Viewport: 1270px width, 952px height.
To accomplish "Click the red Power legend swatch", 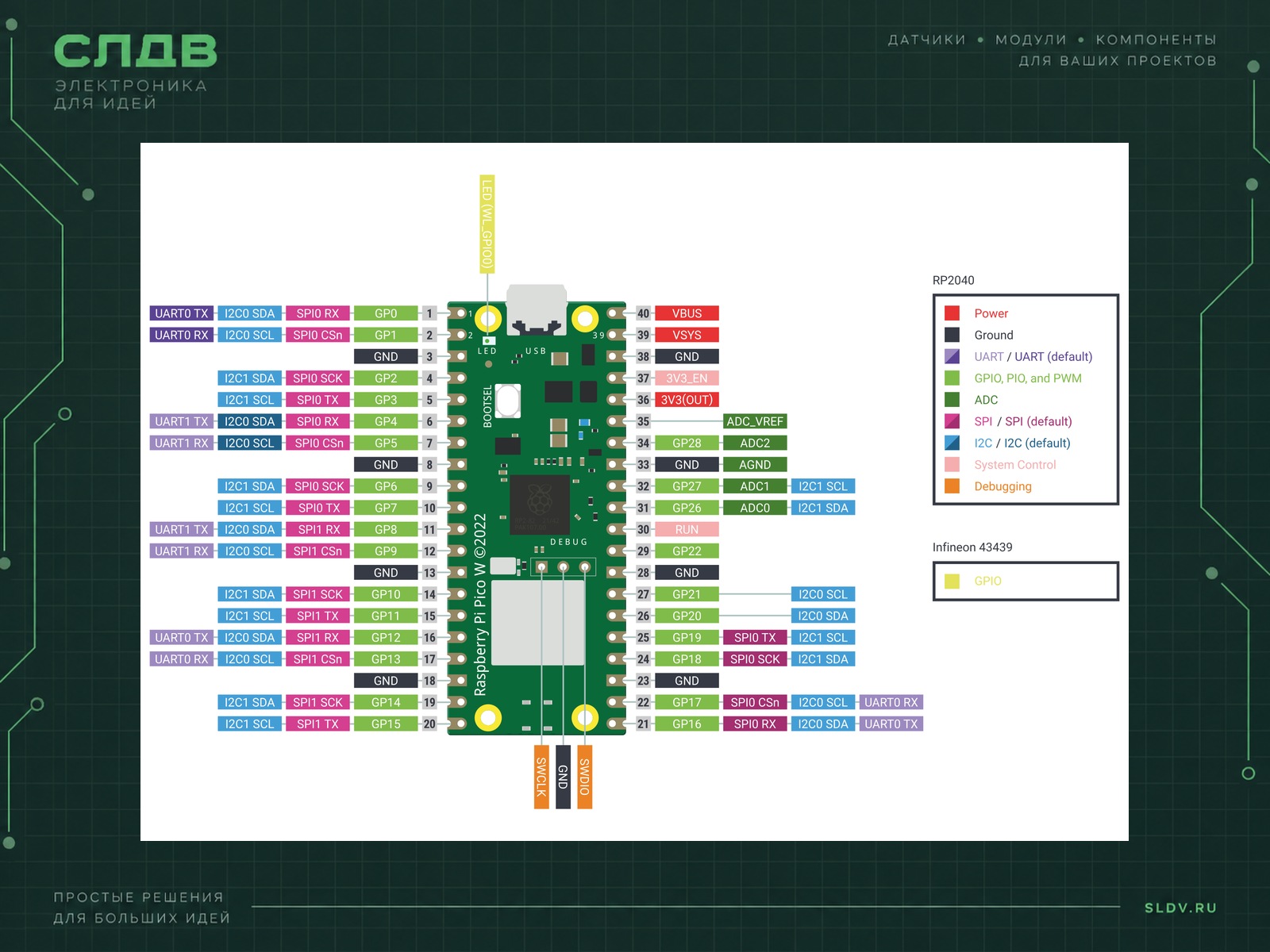I will pyautogui.click(x=952, y=313).
